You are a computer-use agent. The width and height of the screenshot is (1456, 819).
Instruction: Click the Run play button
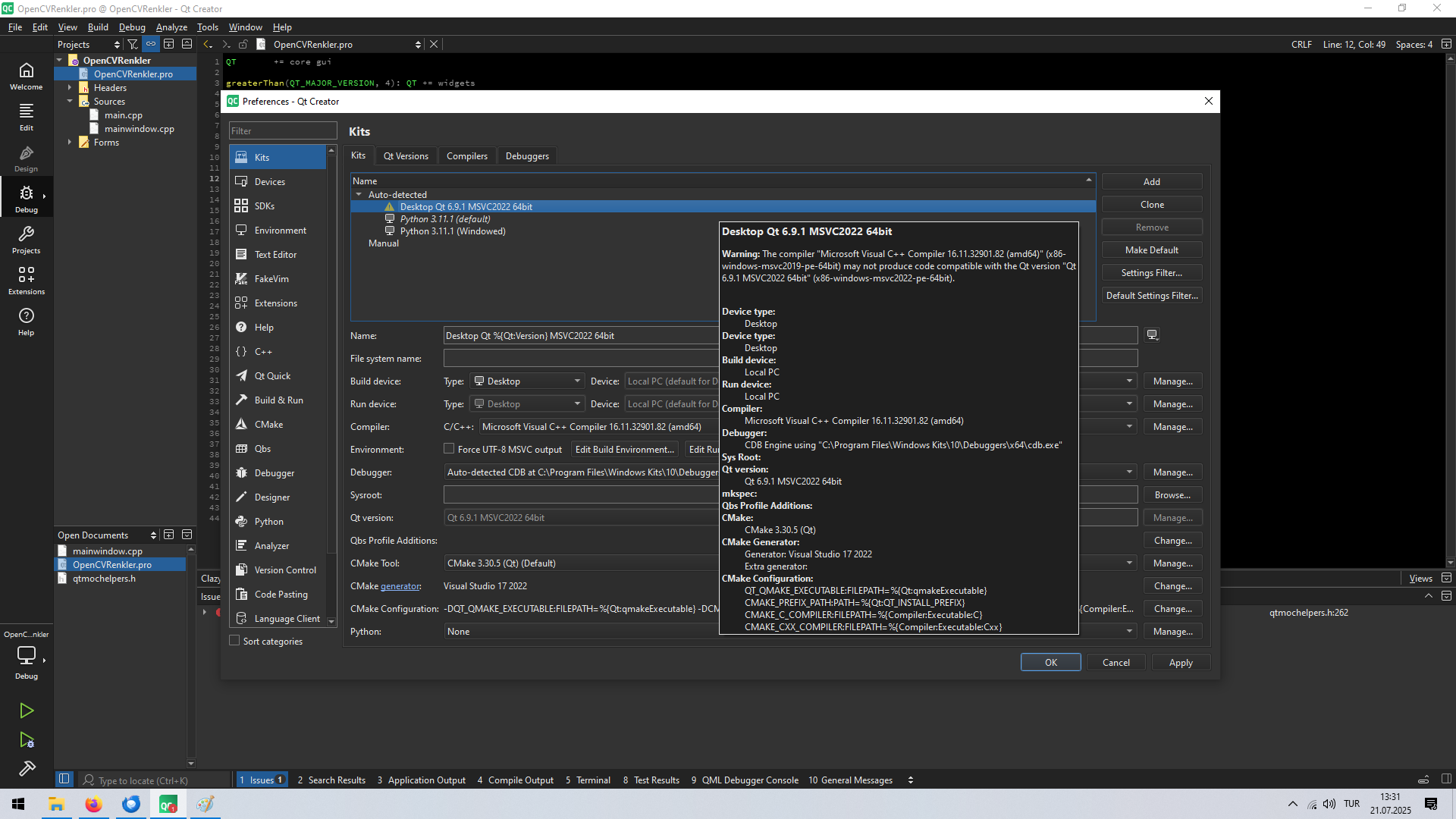pos(27,711)
